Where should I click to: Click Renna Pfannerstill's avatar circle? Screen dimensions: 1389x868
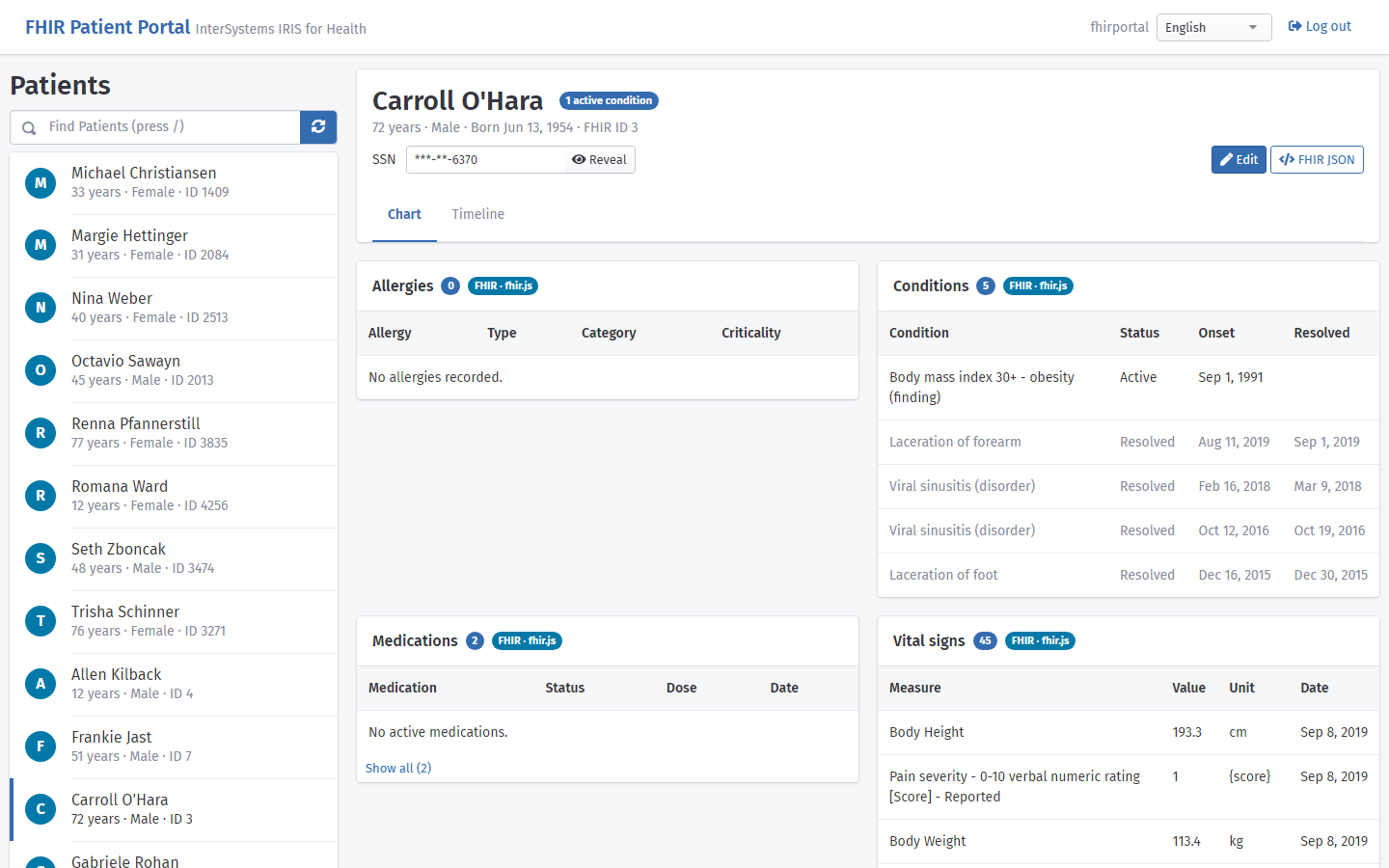point(41,433)
